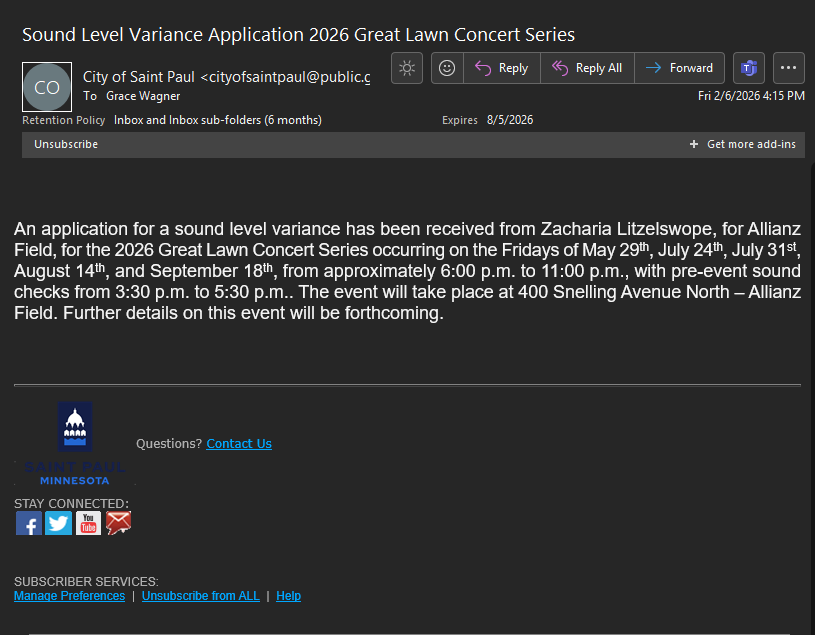The width and height of the screenshot is (815, 635).
Task: Click the Microsoft Teams share icon
Action: pos(748,68)
